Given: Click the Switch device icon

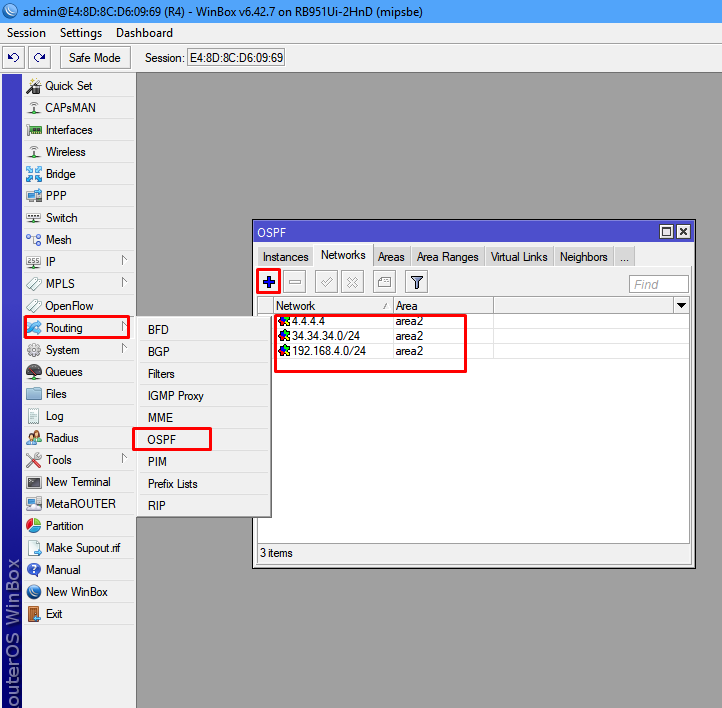Looking at the screenshot, I should [x=34, y=218].
